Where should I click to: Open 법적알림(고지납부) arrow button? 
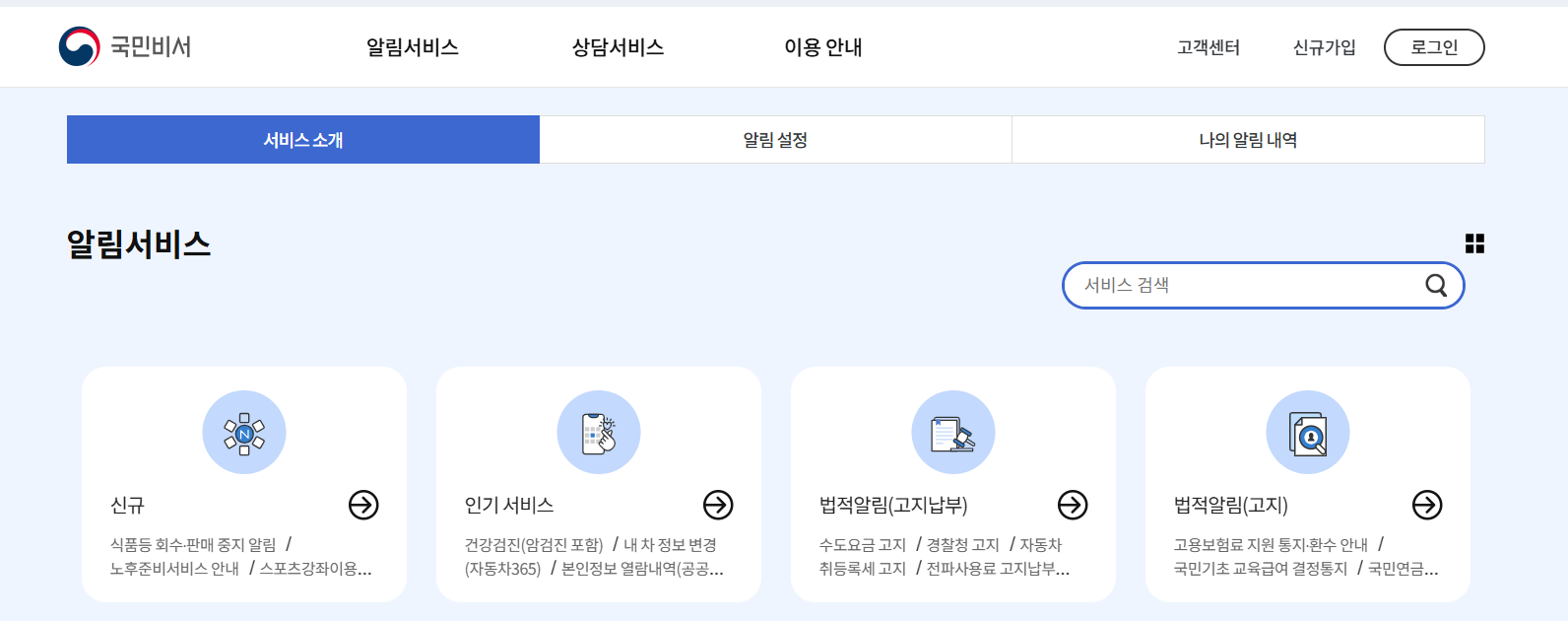coord(1073,505)
